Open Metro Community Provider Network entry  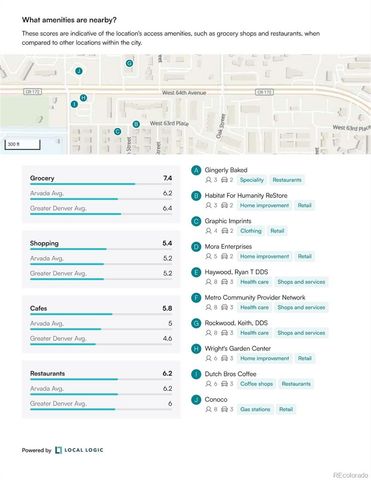point(255,297)
